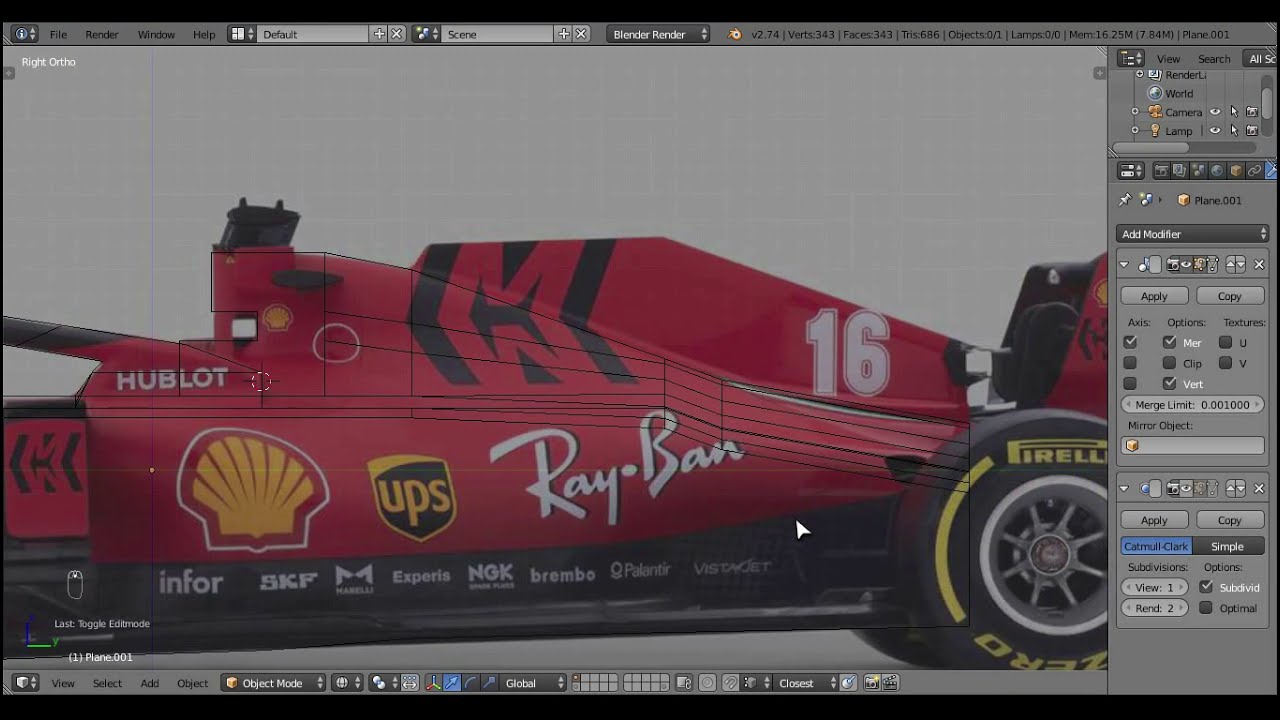This screenshot has height=720, width=1280.
Task: Toggle Mirror modifier viewport visibility eye
Action: click(x=1185, y=265)
